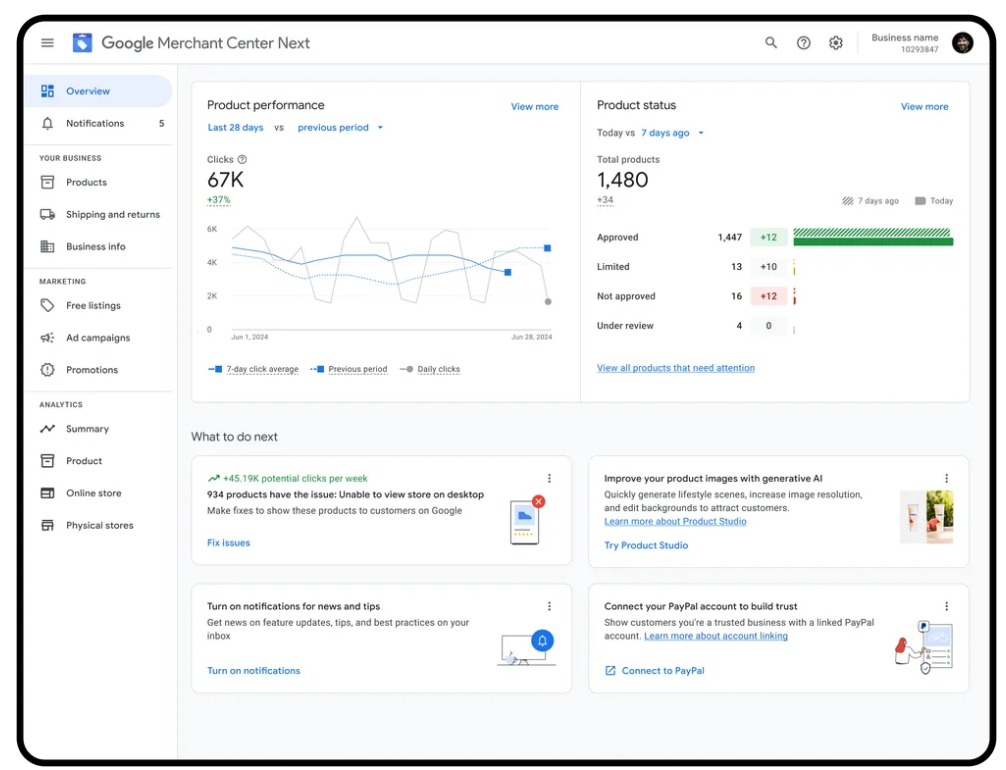This screenshot has height=770, width=1006.
Task: Open options menu on PayPal account card
Action: pyautogui.click(x=946, y=606)
